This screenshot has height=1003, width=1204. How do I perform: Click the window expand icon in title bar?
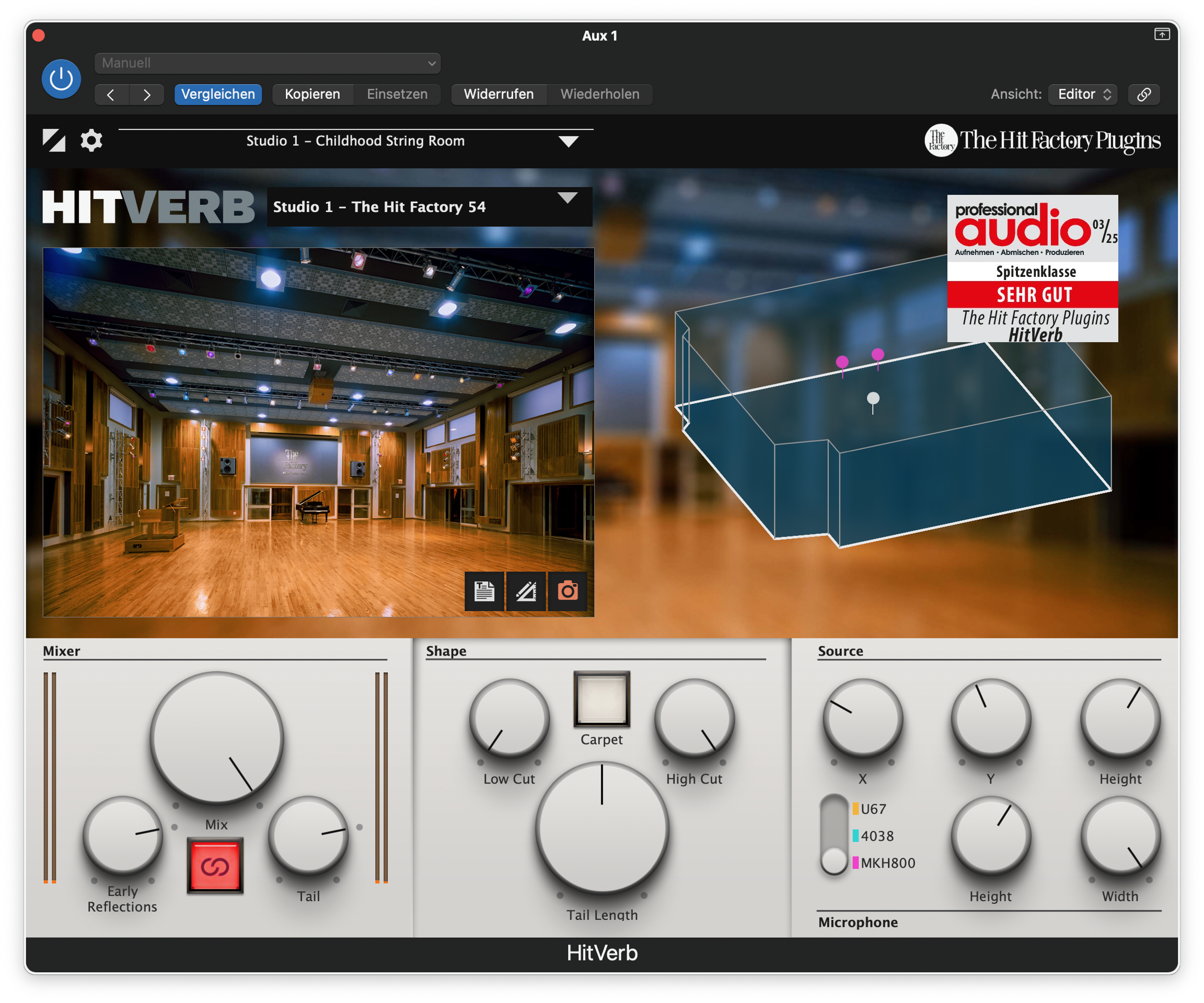pos(1162,35)
